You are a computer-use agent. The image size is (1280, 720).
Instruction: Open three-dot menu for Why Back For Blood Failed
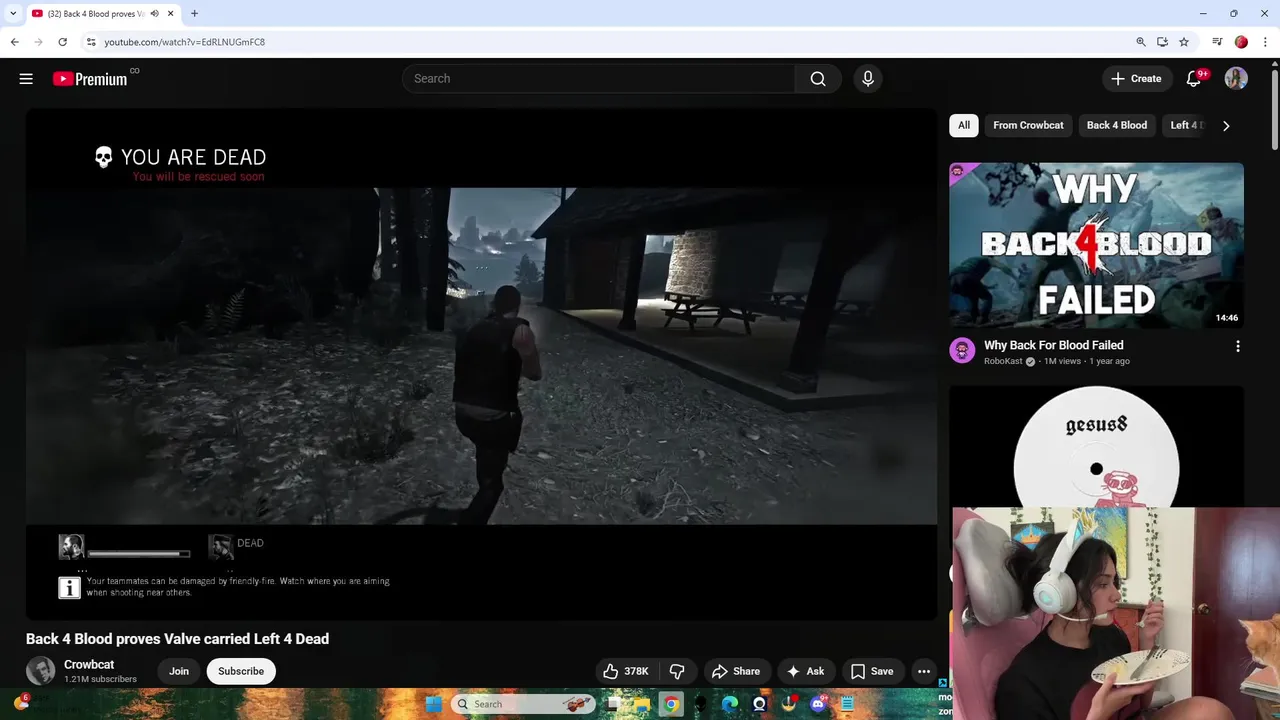[1238, 346]
